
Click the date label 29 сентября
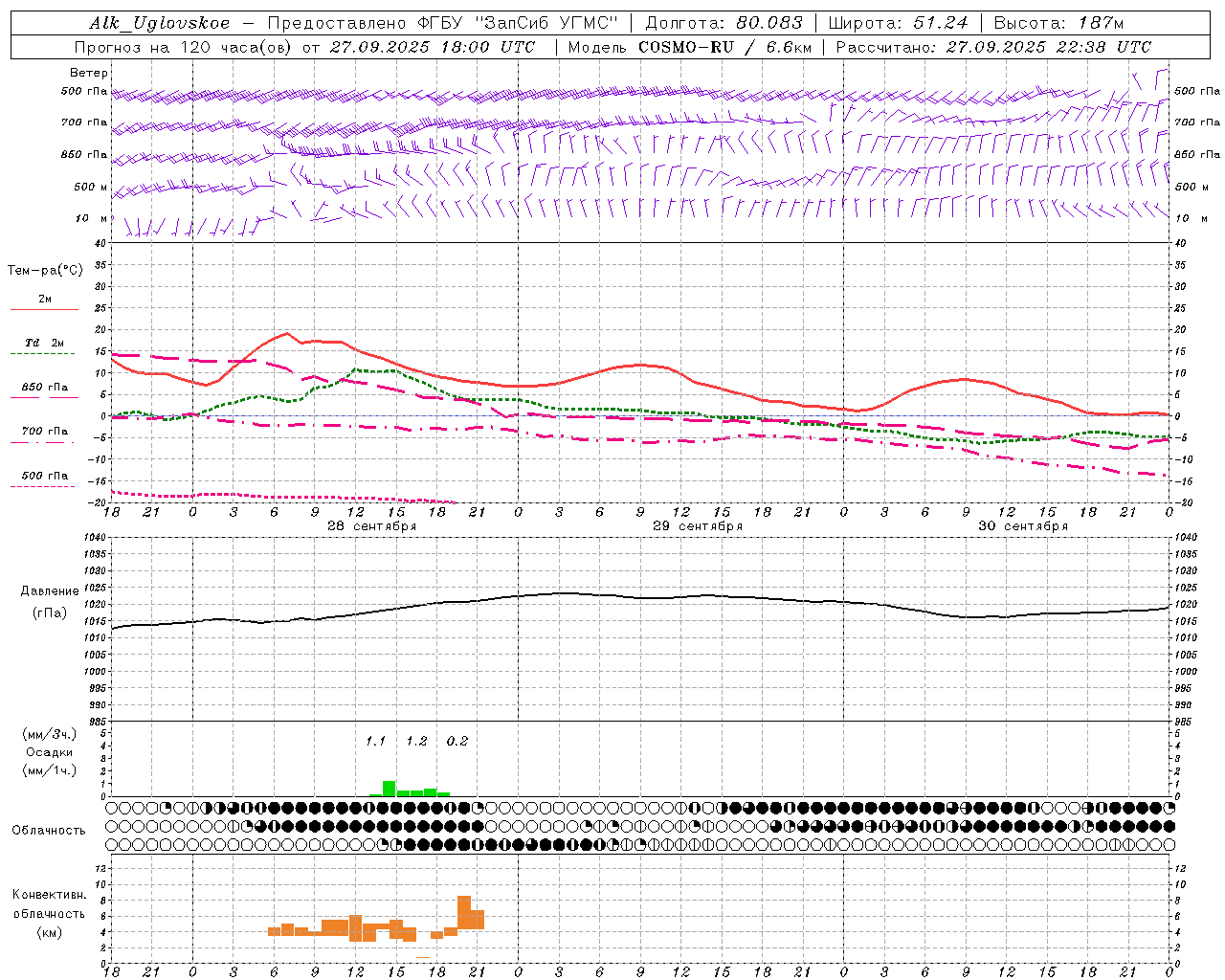(x=697, y=526)
